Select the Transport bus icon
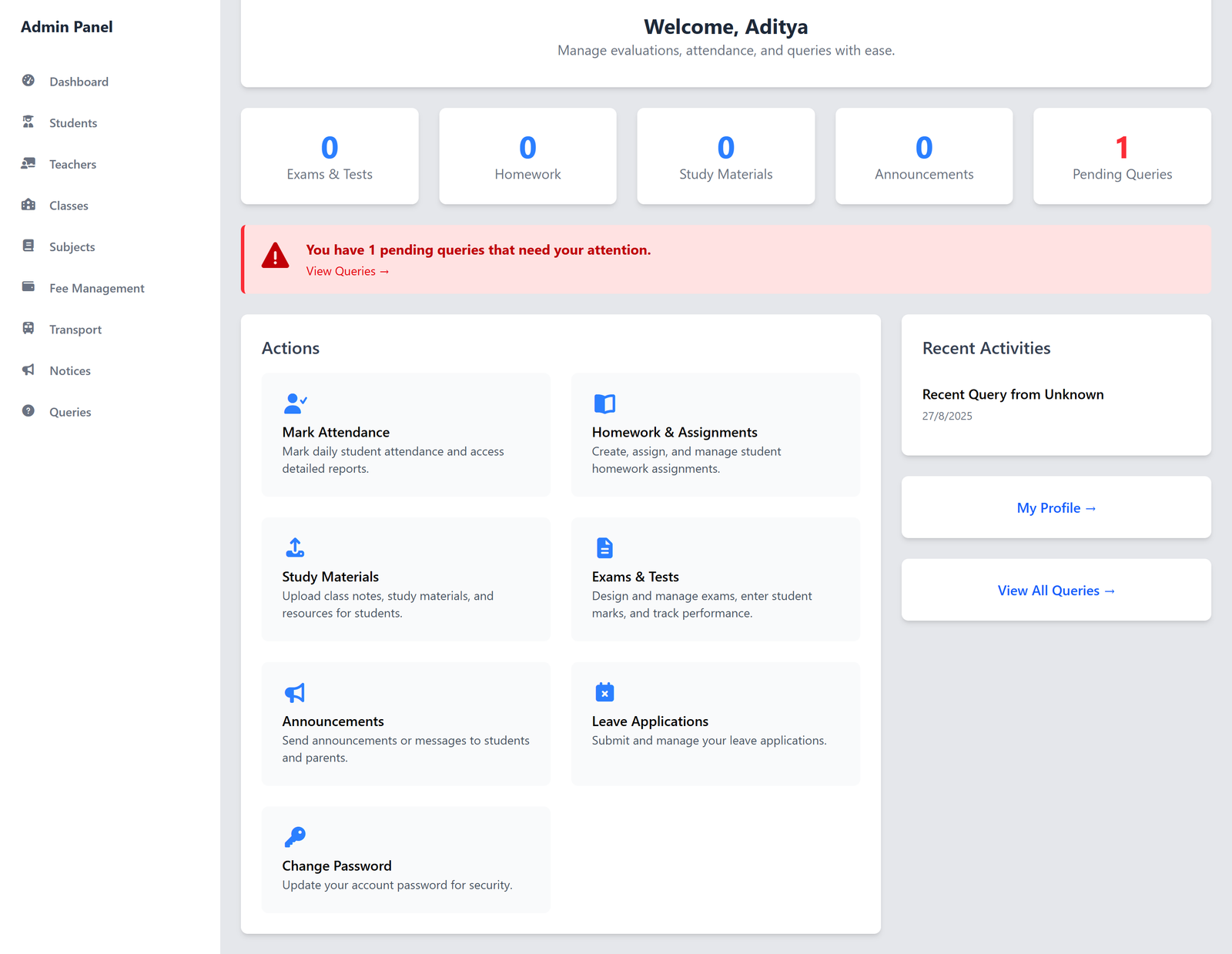This screenshot has width=1232, height=954. [x=28, y=329]
